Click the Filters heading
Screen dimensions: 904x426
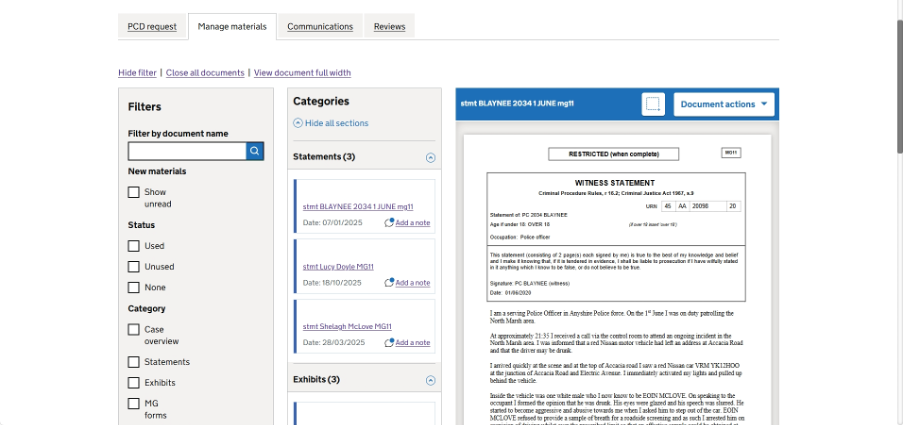click(x=145, y=107)
